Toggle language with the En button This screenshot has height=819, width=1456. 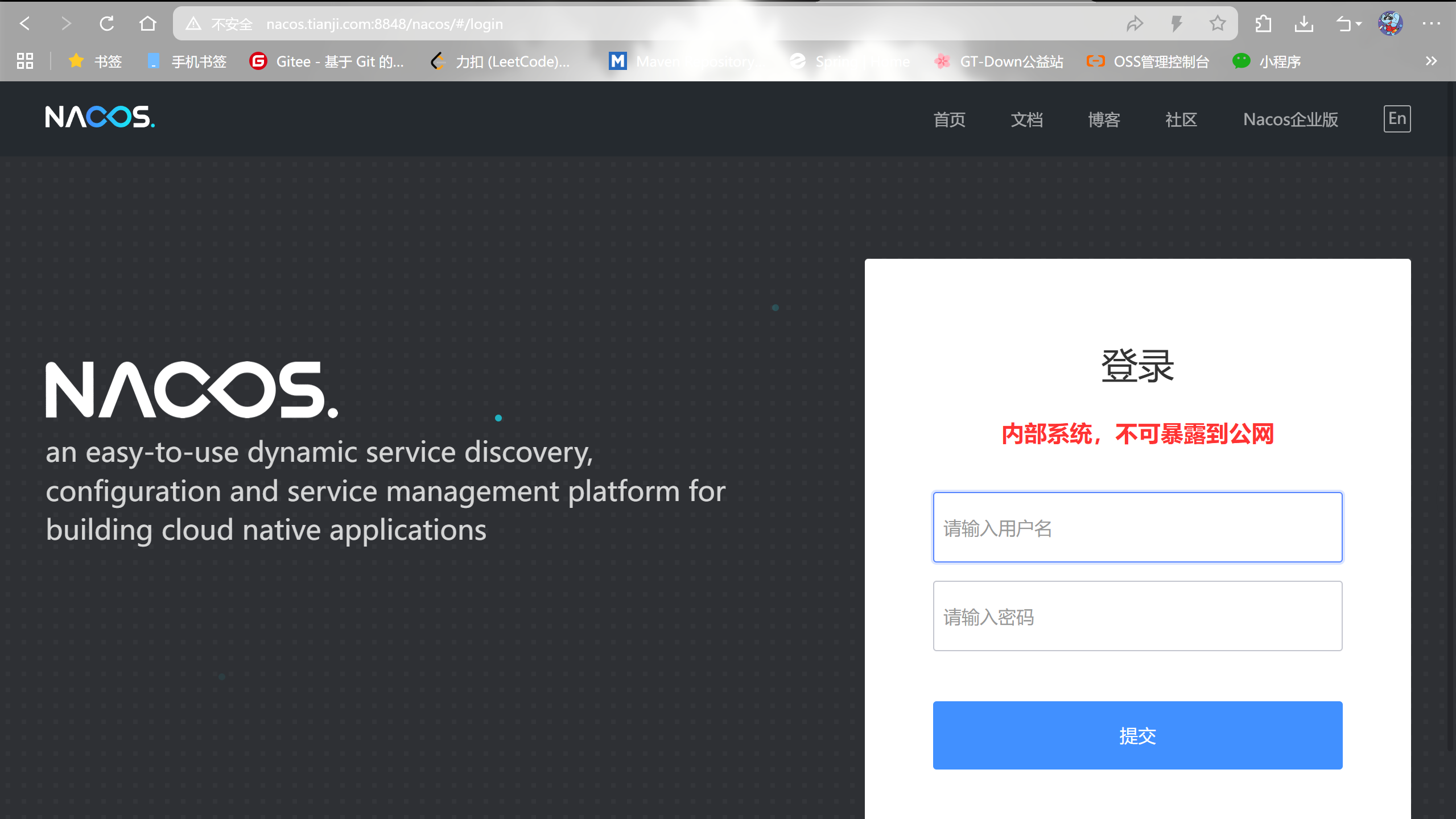coord(1397,119)
